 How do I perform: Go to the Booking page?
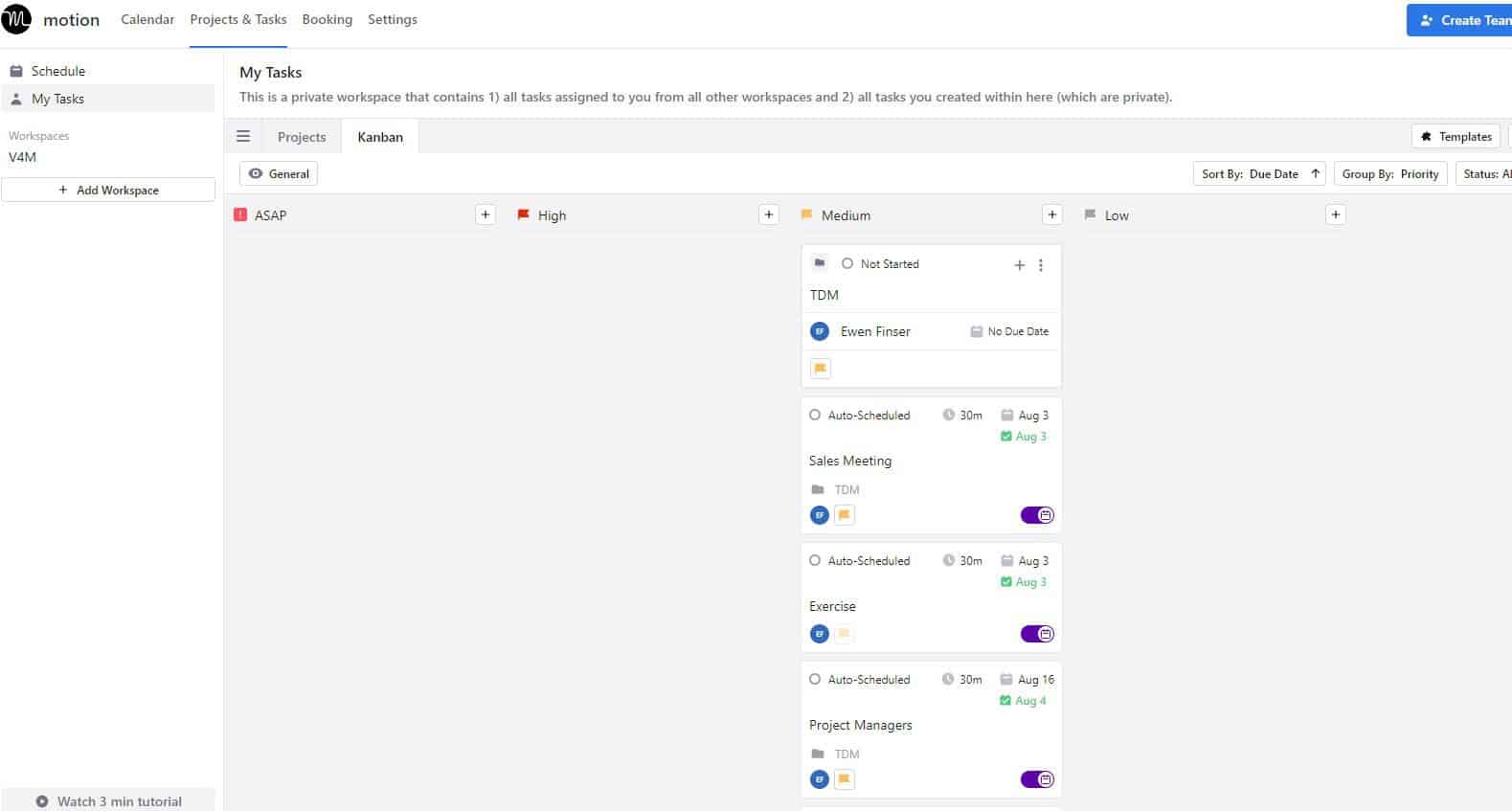tap(327, 19)
